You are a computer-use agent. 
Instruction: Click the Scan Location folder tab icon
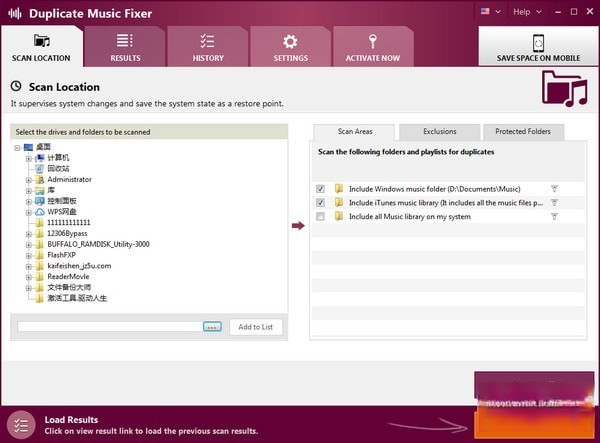click(x=41, y=40)
